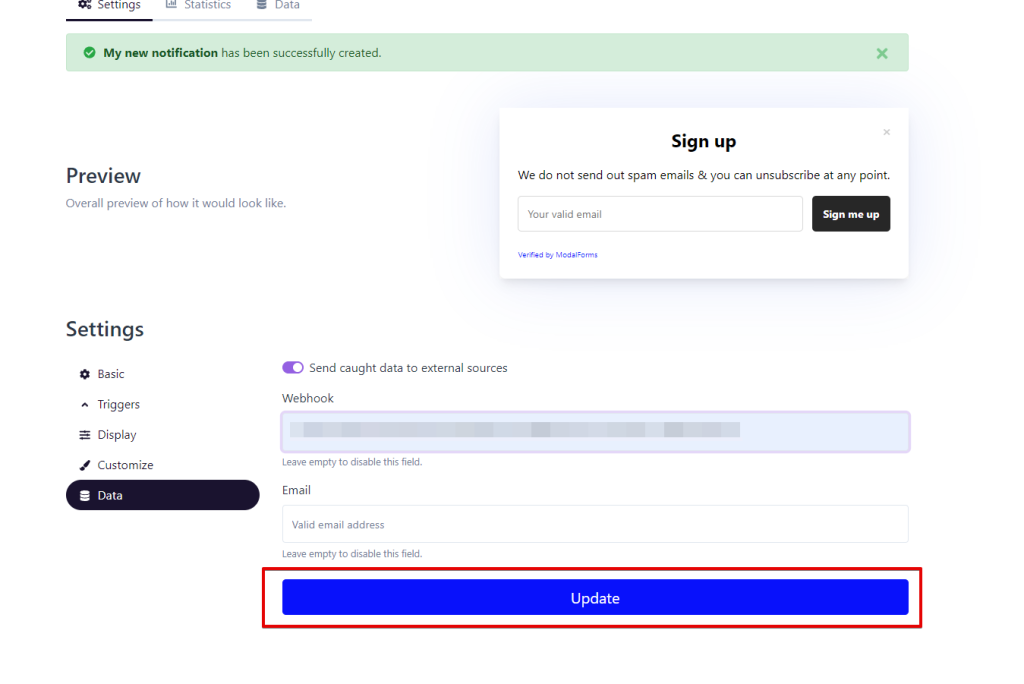Open the Verified by ModalForms link
Viewport: 1024px width, 684px height.
pyautogui.click(x=558, y=255)
